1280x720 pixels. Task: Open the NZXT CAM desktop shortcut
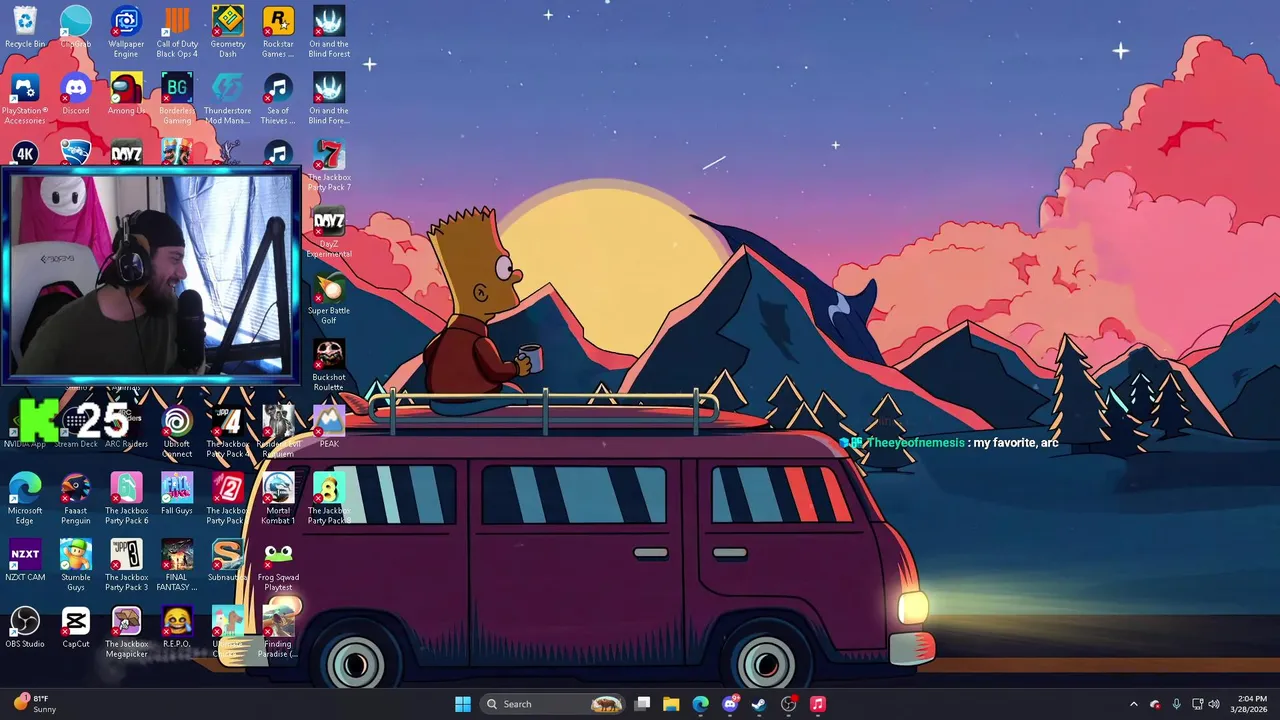25,562
